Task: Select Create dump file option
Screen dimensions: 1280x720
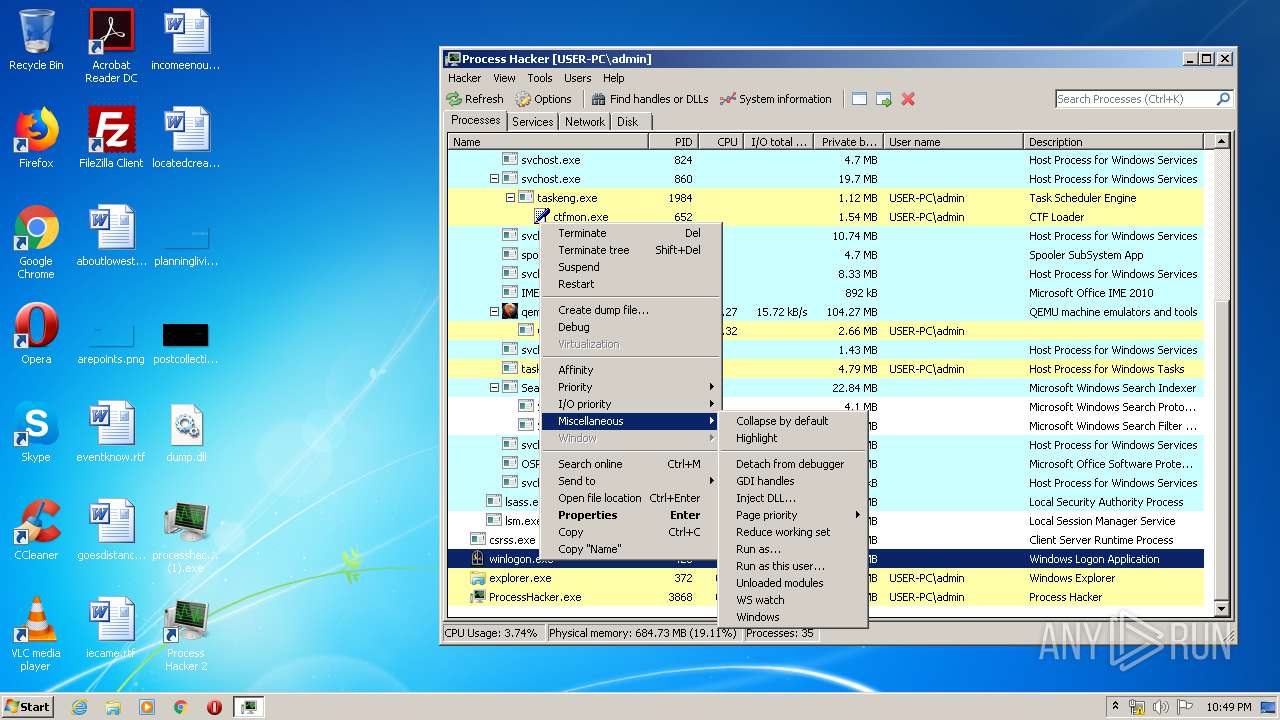Action: pos(630,310)
